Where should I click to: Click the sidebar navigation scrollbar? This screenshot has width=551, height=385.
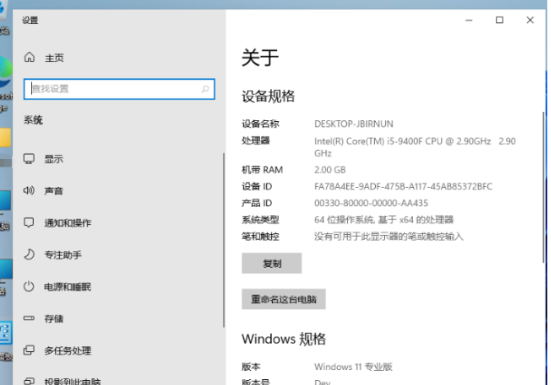223,240
